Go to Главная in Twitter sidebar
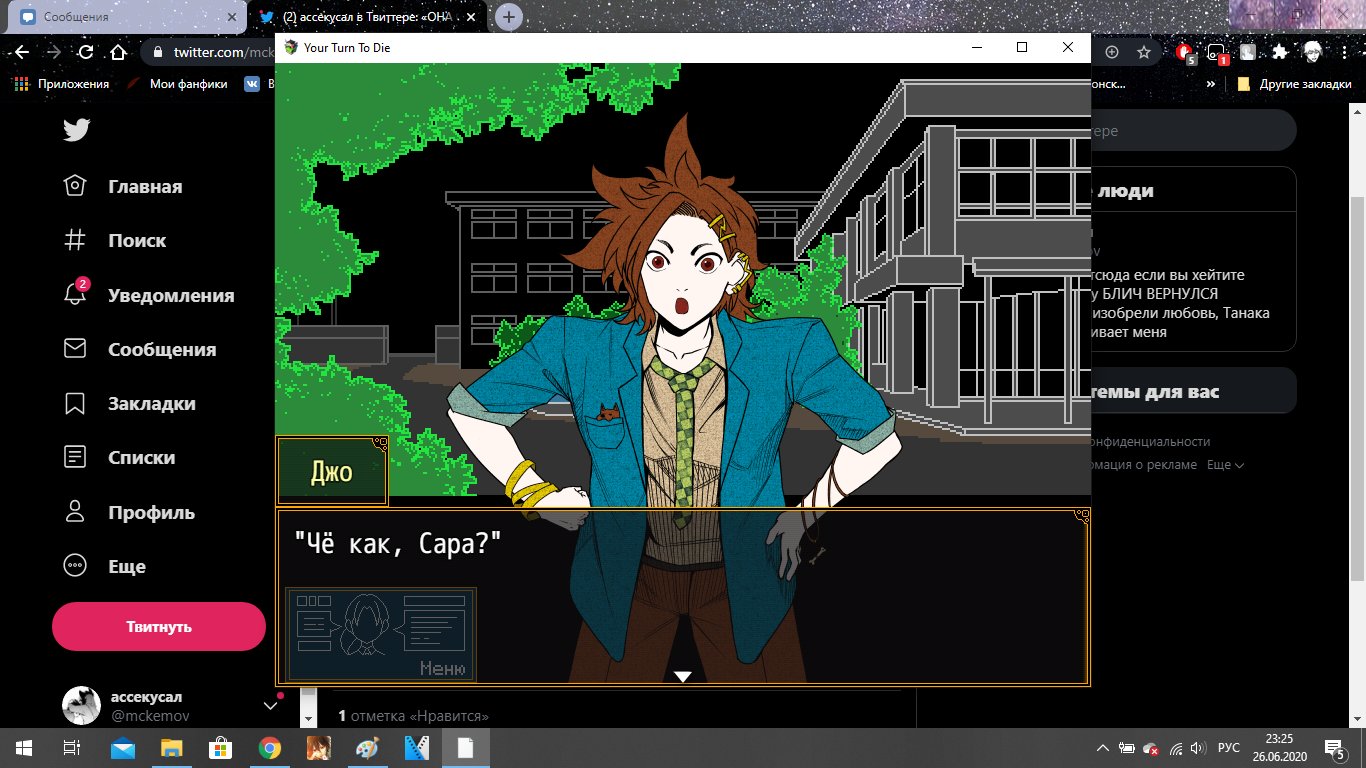The width and height of the screenshot is (1366, 768). click(122, 187)
